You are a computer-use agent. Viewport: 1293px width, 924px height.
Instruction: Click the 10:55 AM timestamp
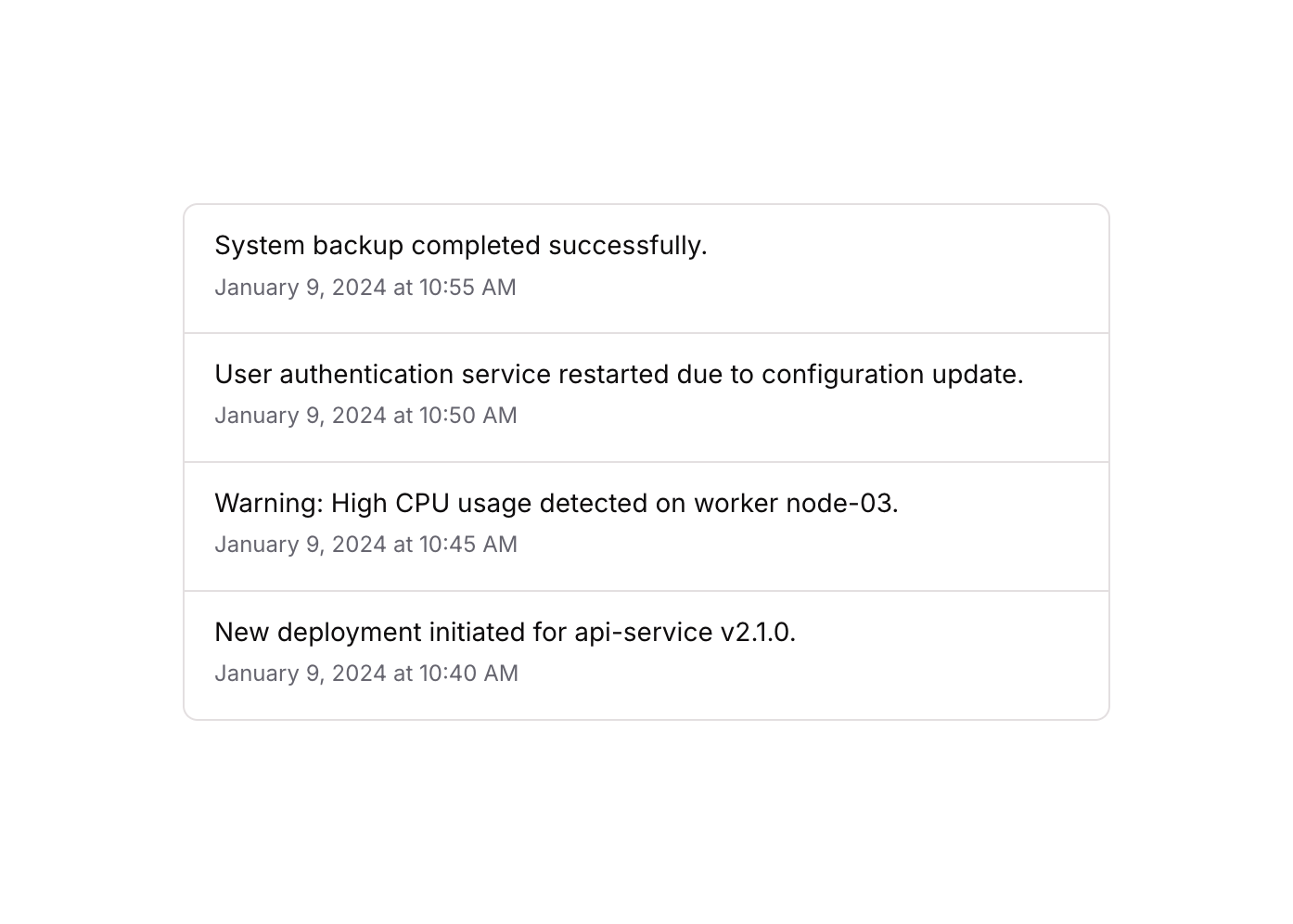point(467,288)
